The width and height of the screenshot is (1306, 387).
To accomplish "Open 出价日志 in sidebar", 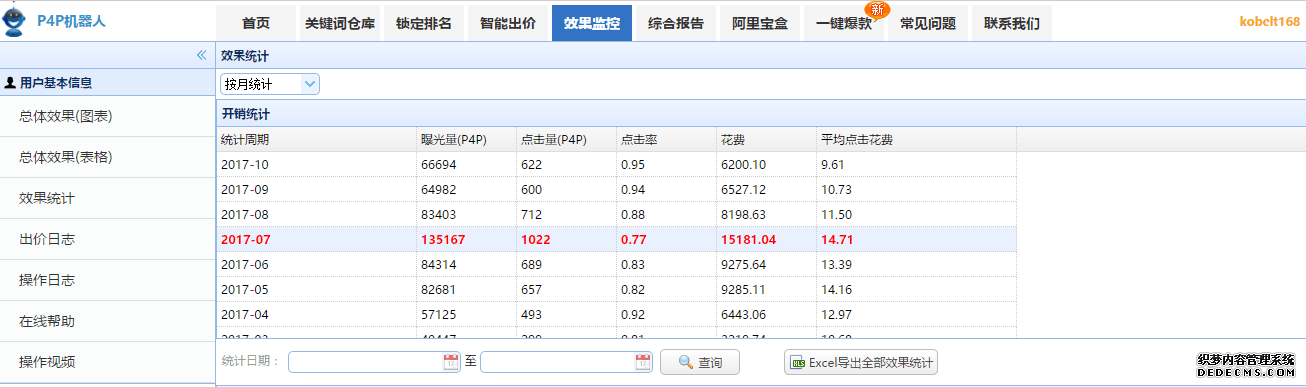I will pos(107,239).
